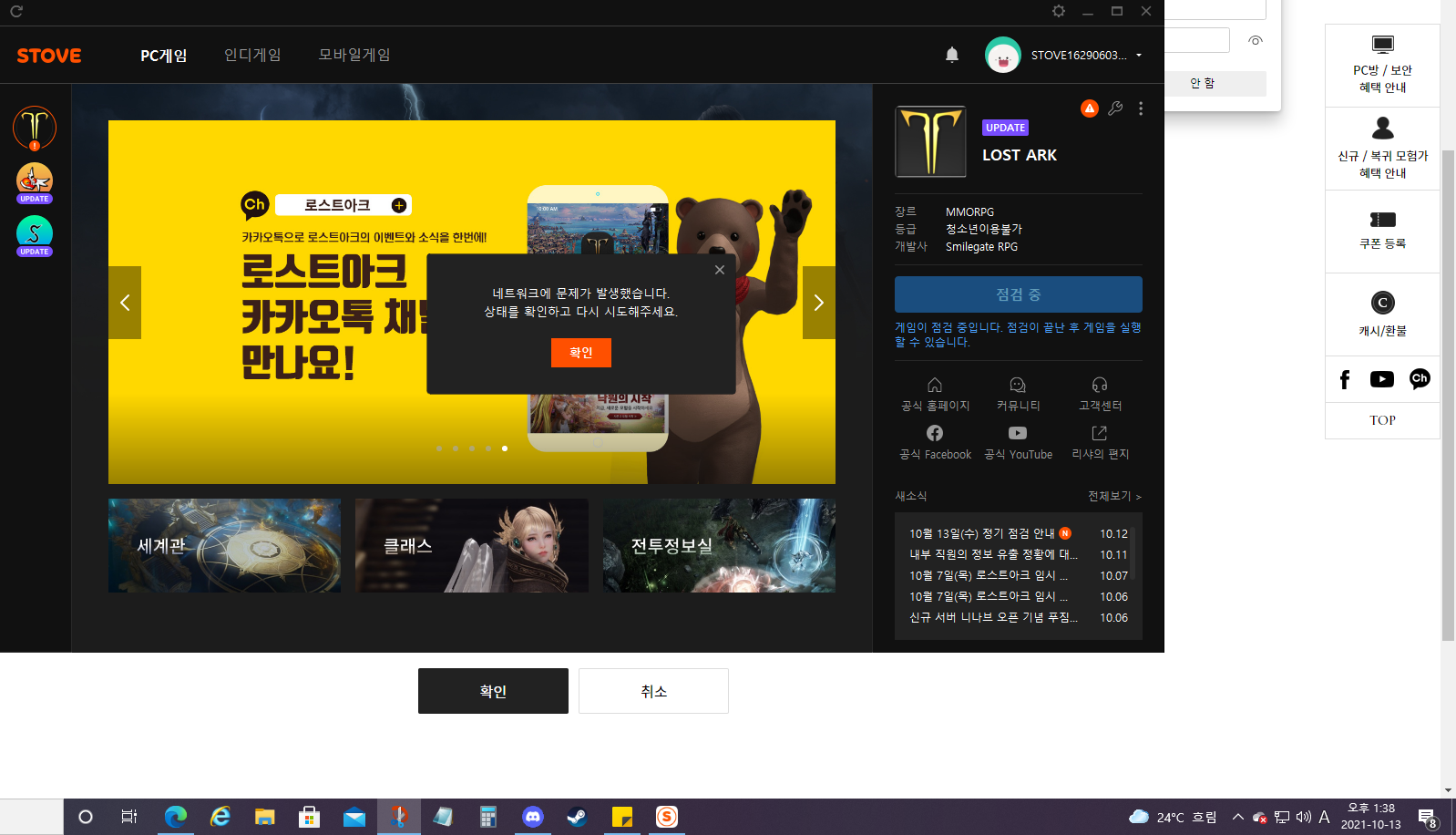This screenshot has width=1456, height=835.
Task: Go to the previous banner slide
Action: 125,303
